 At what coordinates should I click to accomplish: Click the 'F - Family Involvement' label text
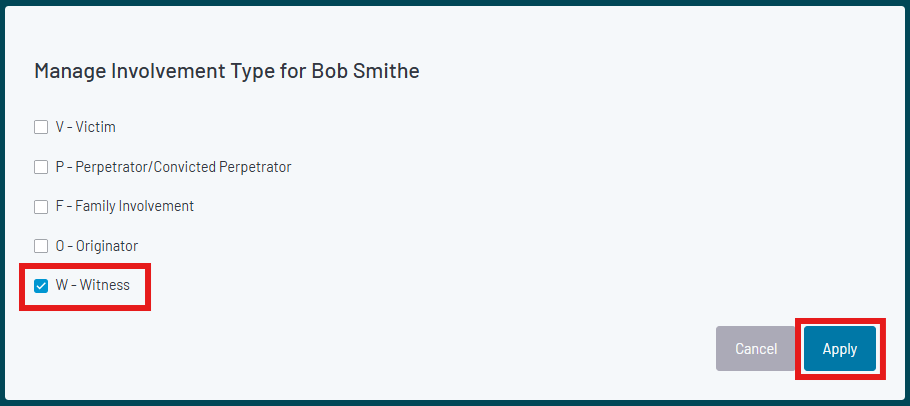coord(125,206)
